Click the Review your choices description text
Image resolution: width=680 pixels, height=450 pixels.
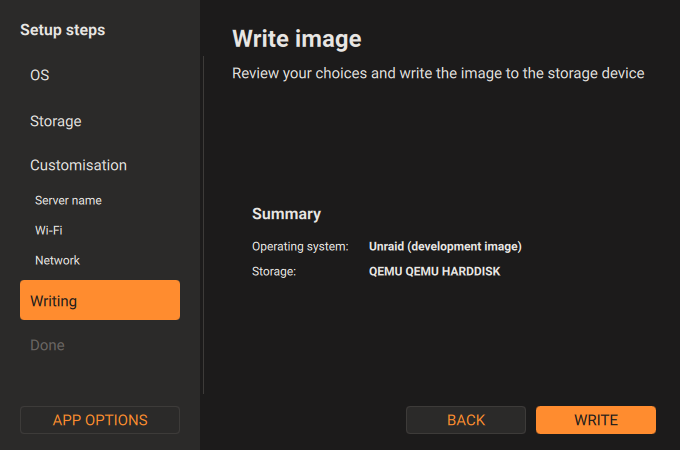click(x=438, y=73)
